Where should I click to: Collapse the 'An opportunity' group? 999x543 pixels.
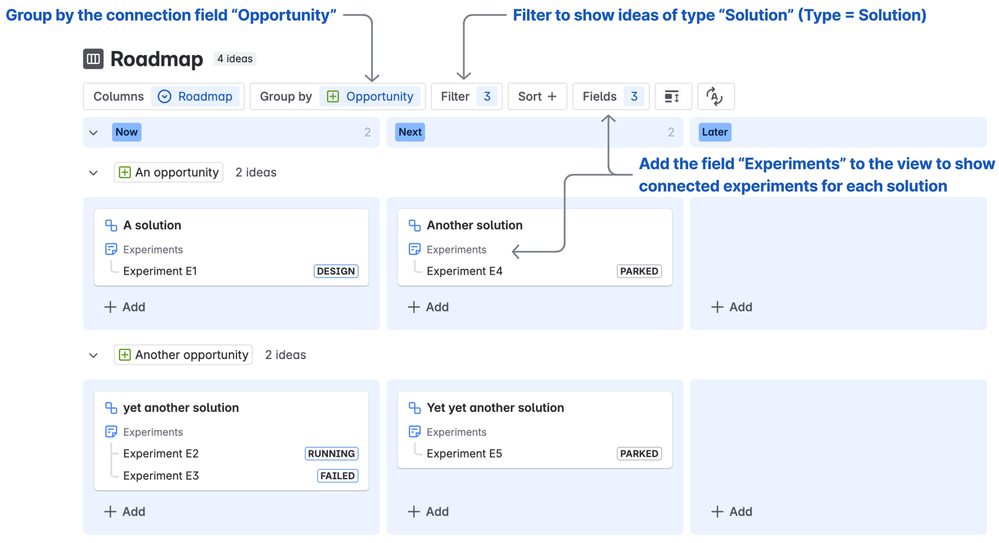(93, 173)
